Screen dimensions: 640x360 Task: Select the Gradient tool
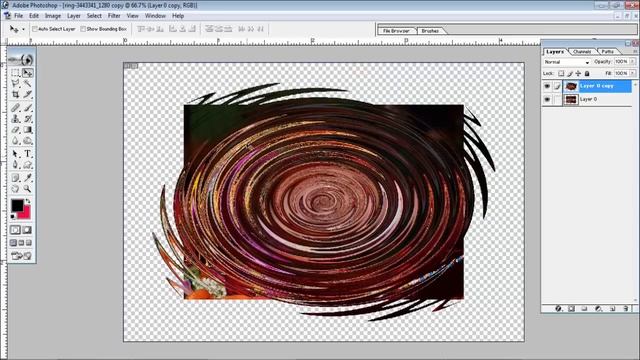click(x=27, y=130)
